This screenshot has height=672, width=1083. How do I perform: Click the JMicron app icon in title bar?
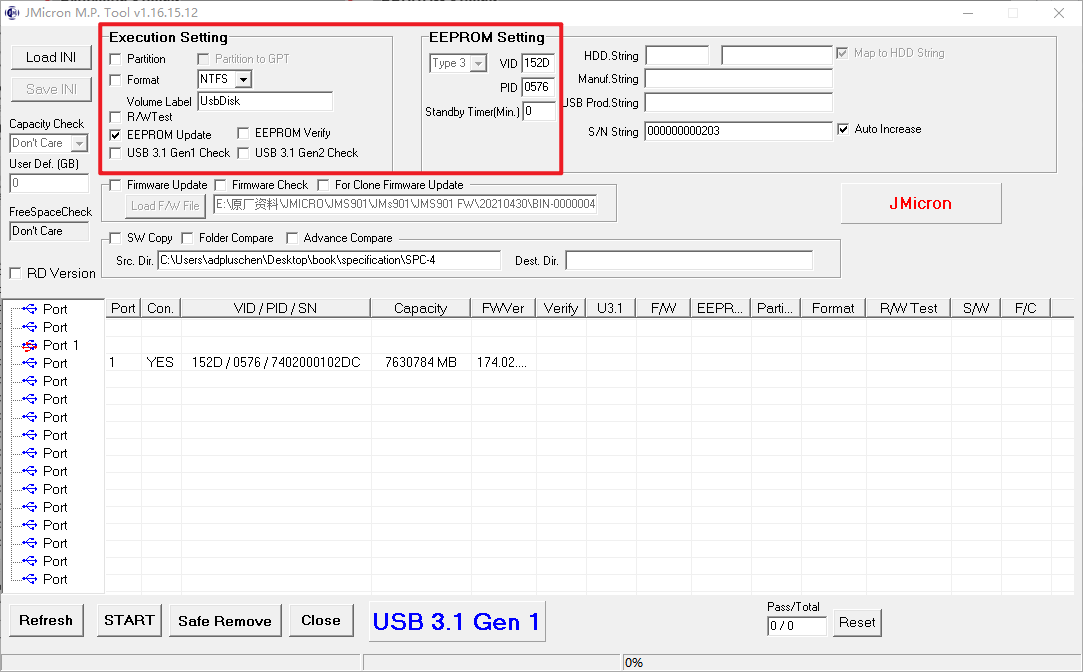point(12,13)
